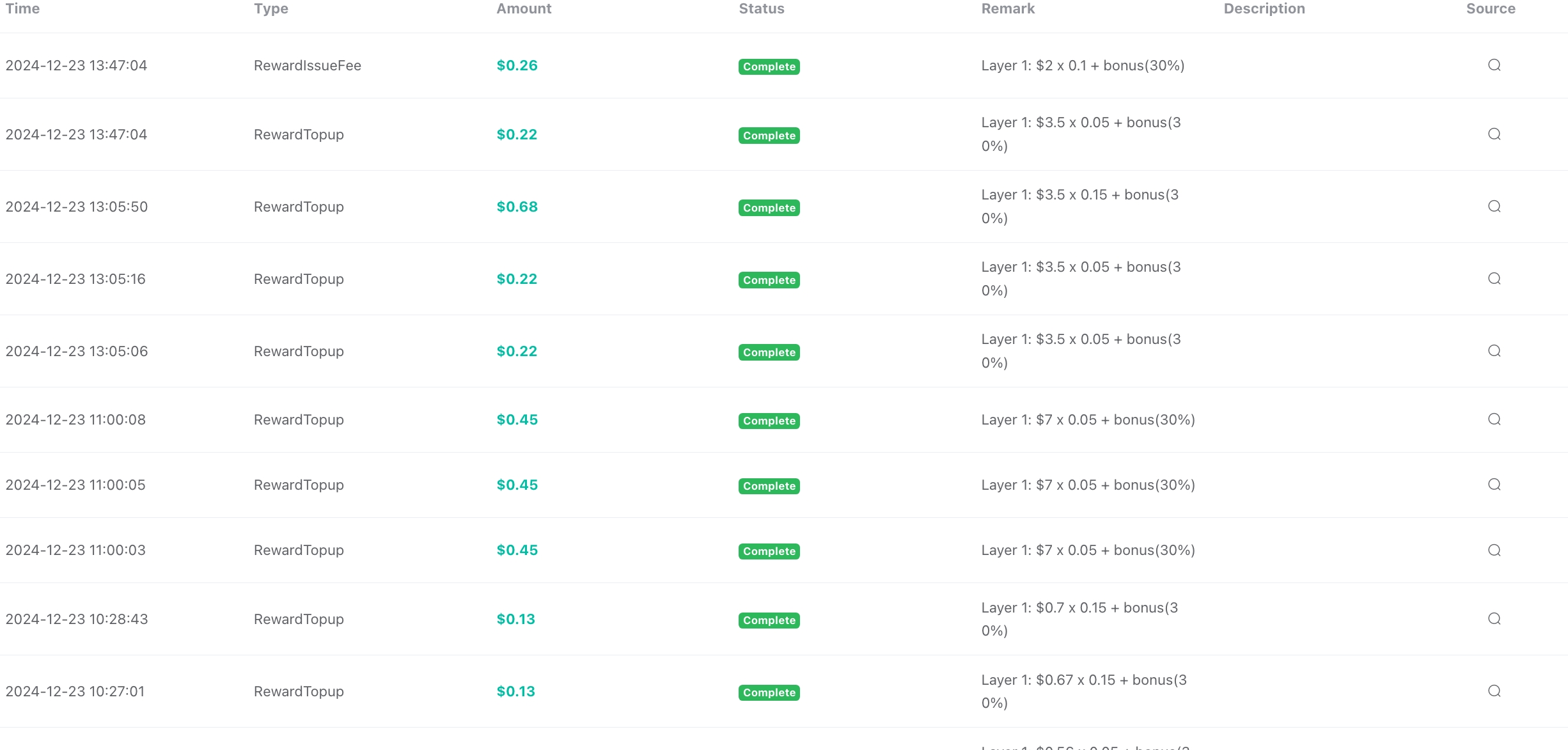Click source magnifier for 13:47:04 RewardTopup row
This screenshot has height=750, width=1568.
point(1494,134)
